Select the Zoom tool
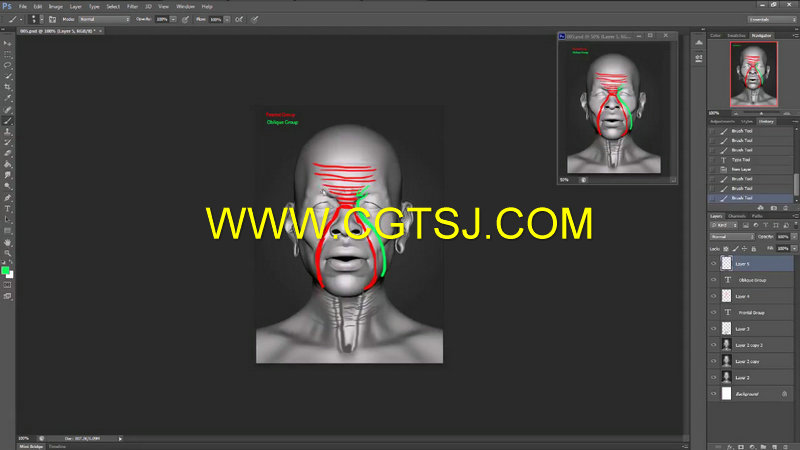The image size is (800, 450). (7, 253)
